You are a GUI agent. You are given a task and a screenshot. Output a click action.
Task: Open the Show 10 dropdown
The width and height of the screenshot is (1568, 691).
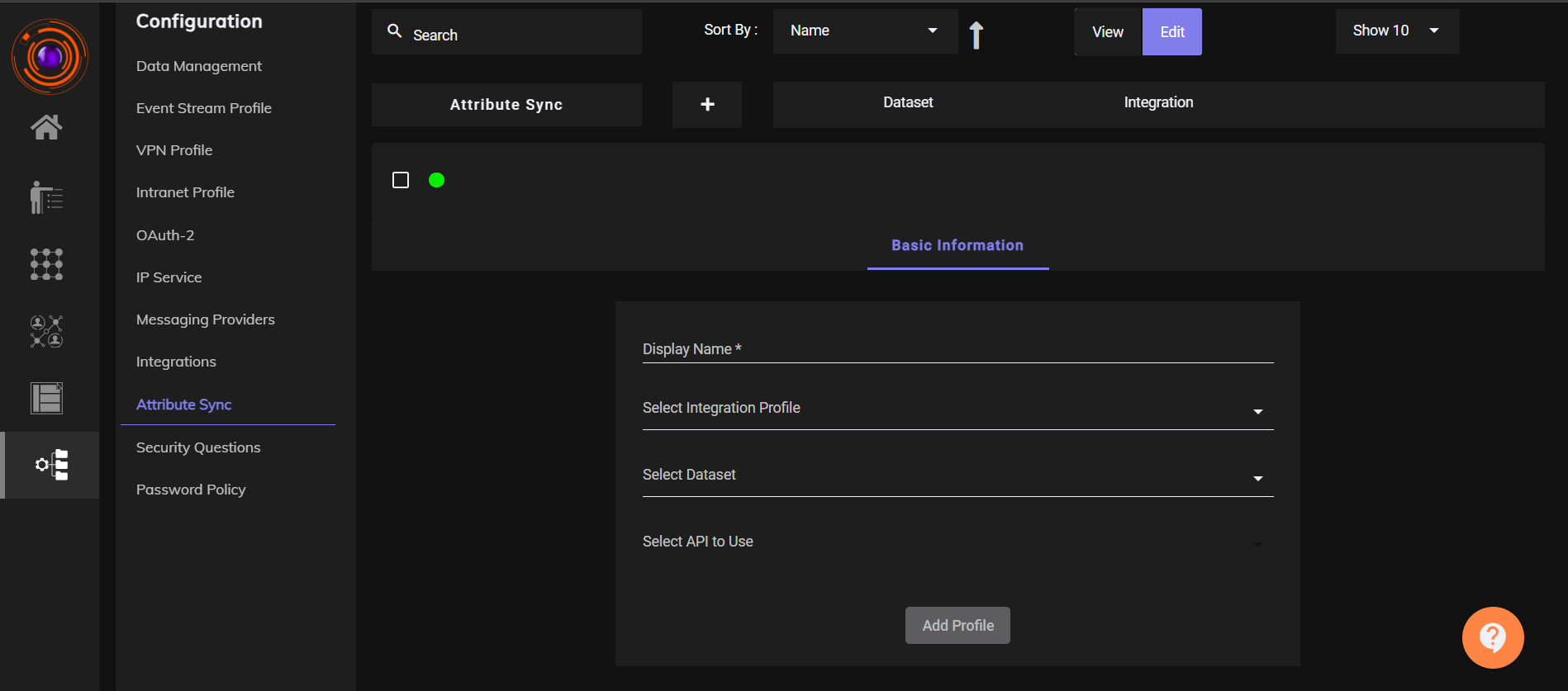pyautogui.click(x=1397, y=31)
